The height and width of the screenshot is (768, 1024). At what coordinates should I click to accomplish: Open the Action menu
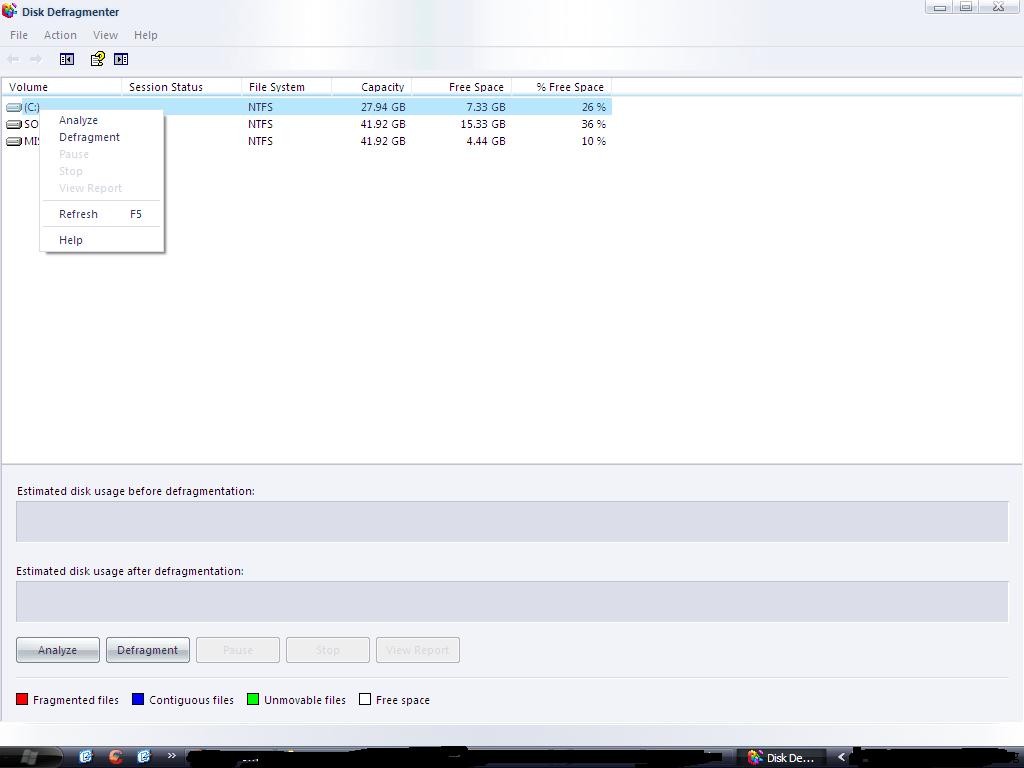point(60,35)
